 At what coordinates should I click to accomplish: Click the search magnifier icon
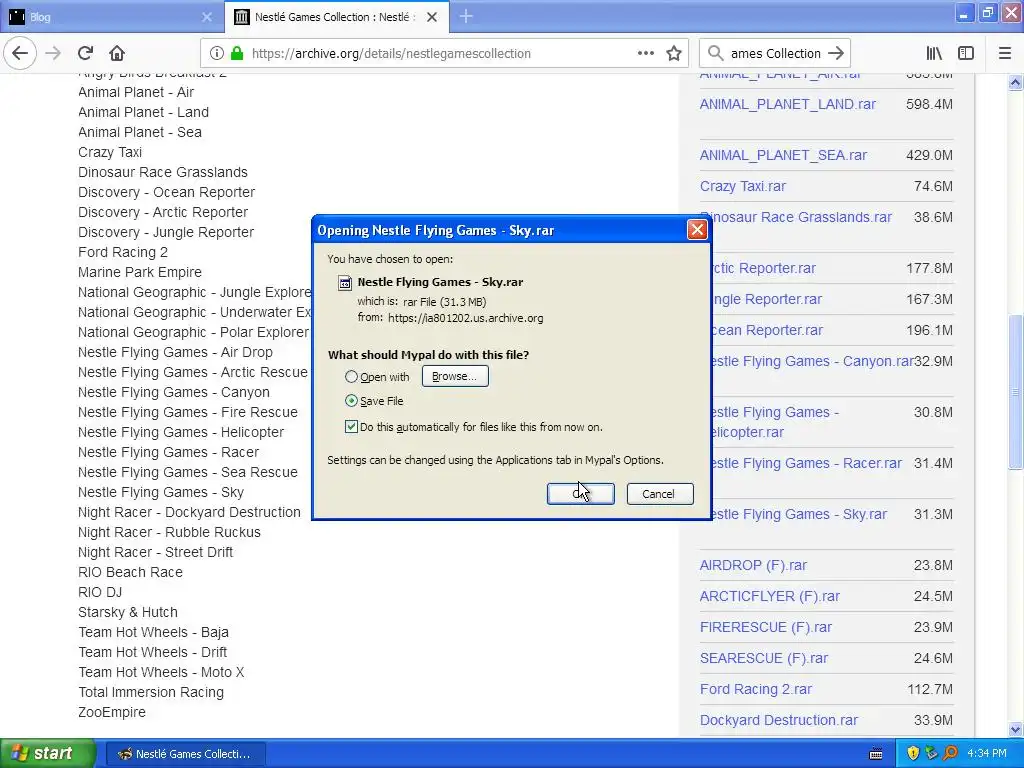(x=716, y=54)
